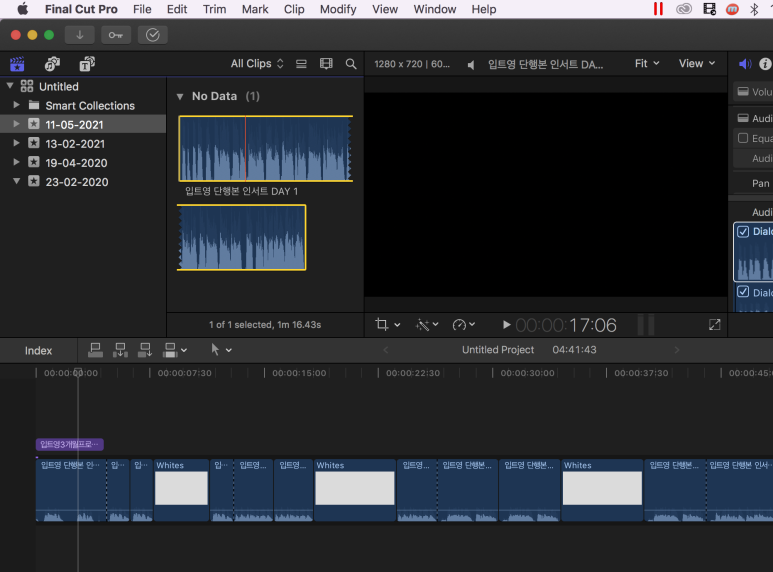This screenshot has width=773, height=572.
Task: Open the overwrite edit options dropdown
Action: tap(175, 350)
